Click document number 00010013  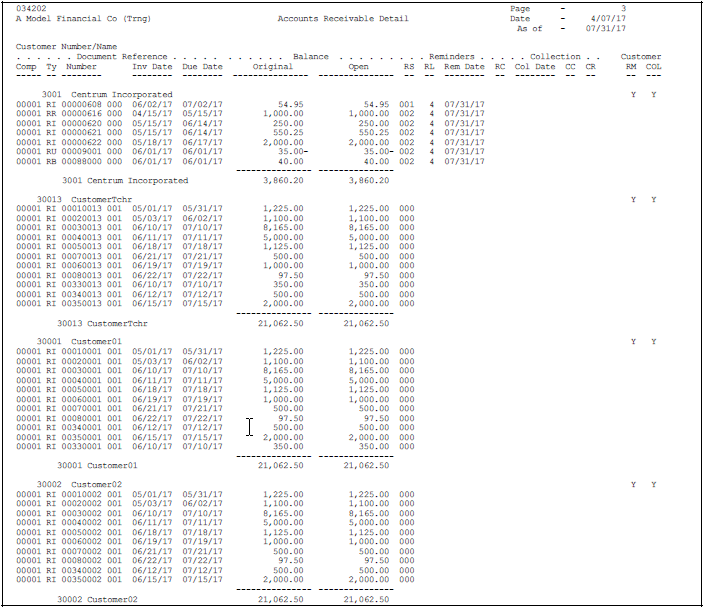click(81, 209)
